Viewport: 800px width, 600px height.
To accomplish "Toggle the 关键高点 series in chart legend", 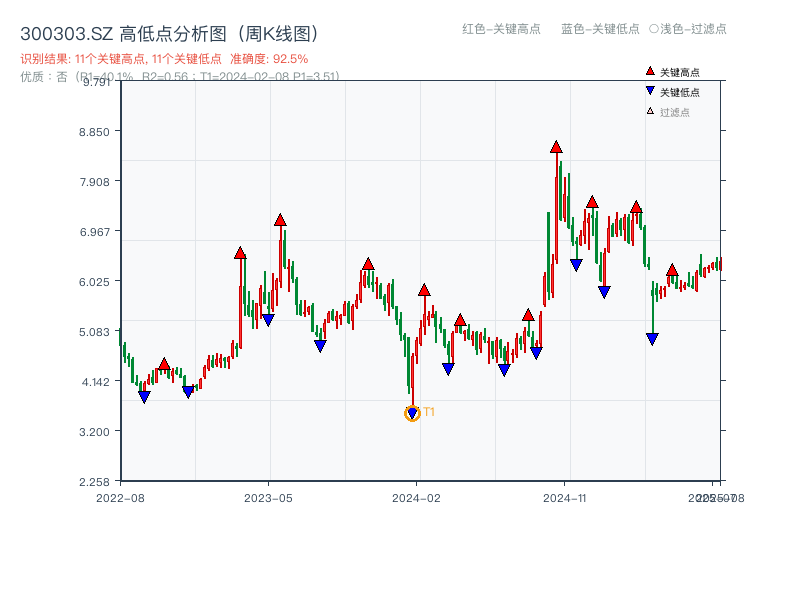I will (672, 72).
